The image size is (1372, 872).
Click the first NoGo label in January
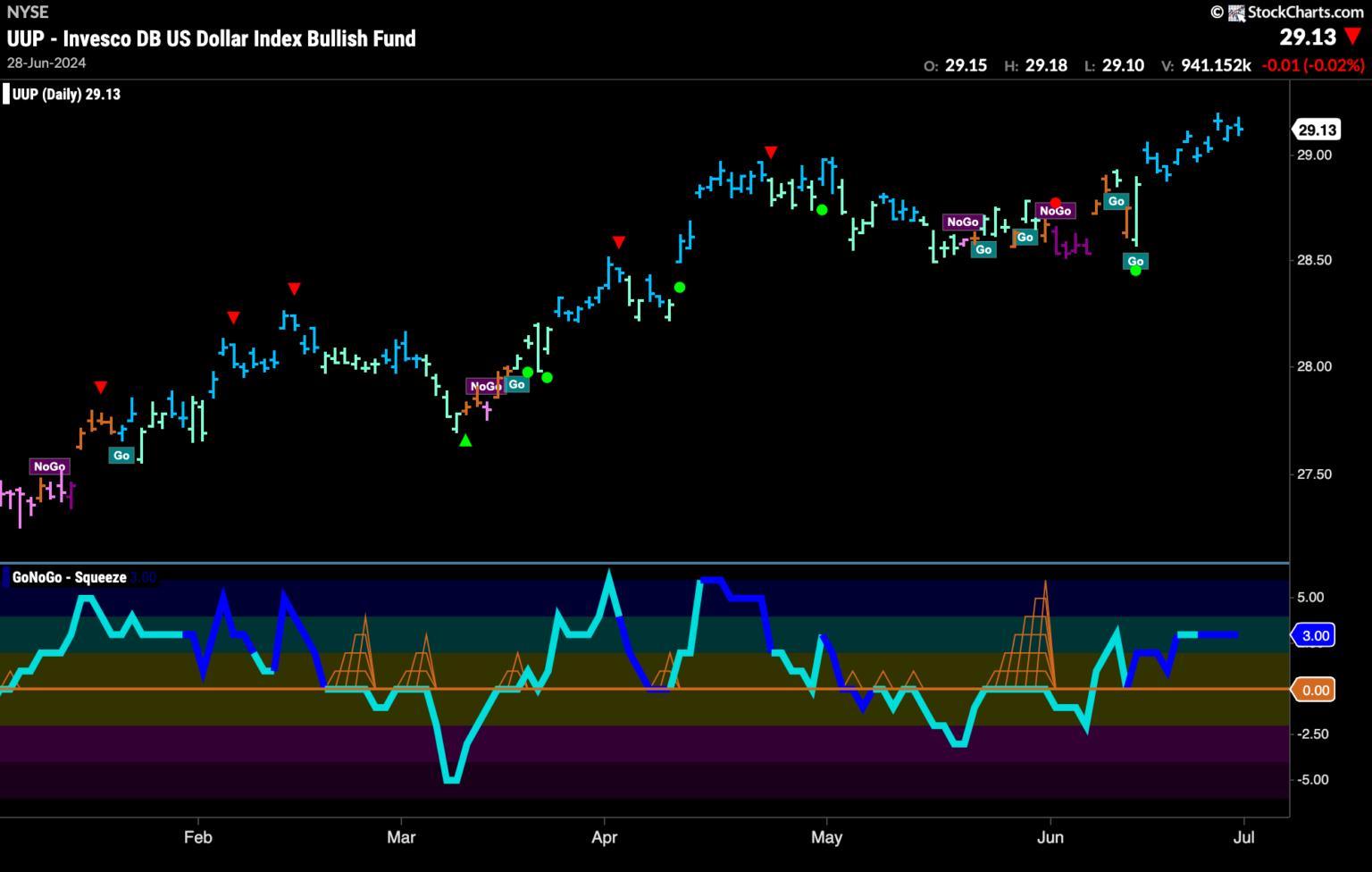pyautogui.click(x=49, y=466)
